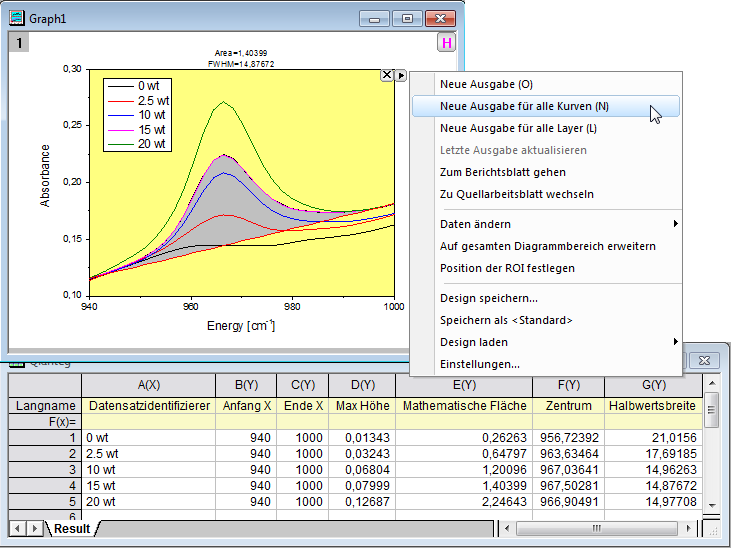Select column header D(Y)
Image resolution: width=731 pixels, height=548 pixels.
(x=362, y=385)
